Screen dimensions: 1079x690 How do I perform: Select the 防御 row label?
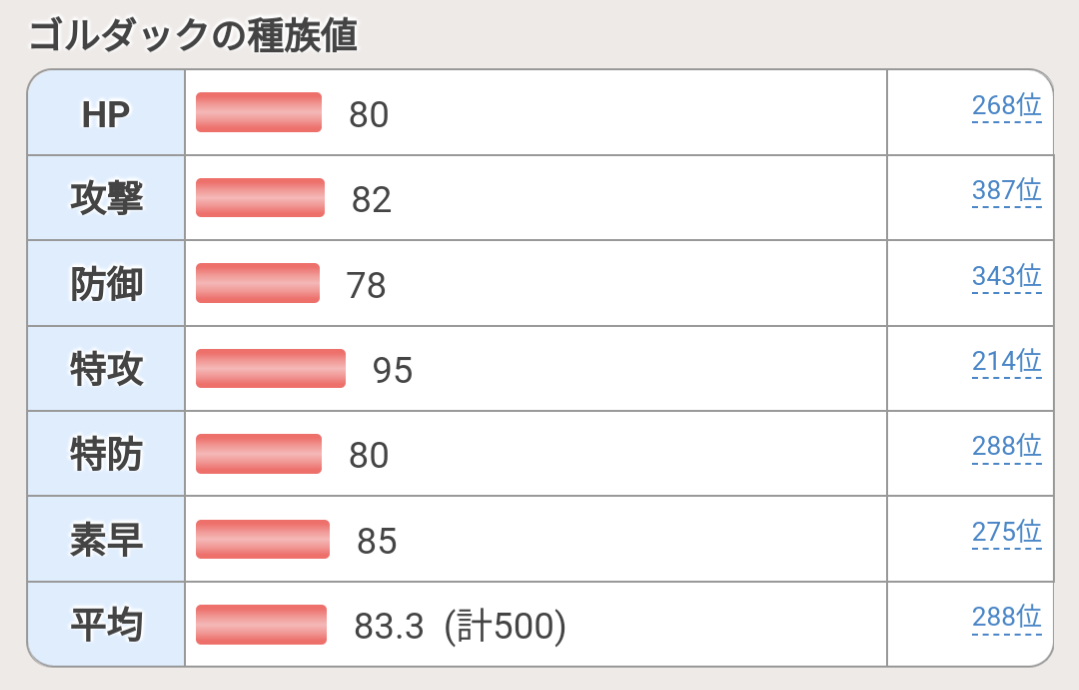[106, 285]
